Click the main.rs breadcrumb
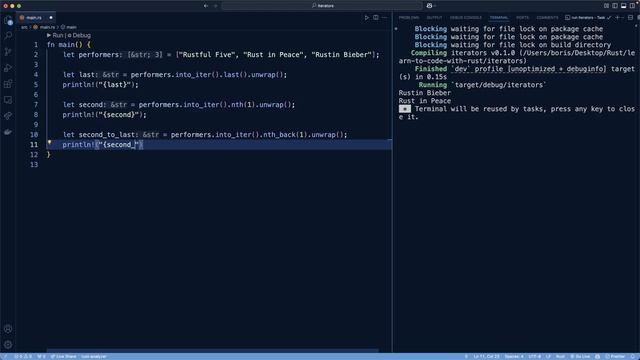The image size is (640, 360). coord(44,27)
